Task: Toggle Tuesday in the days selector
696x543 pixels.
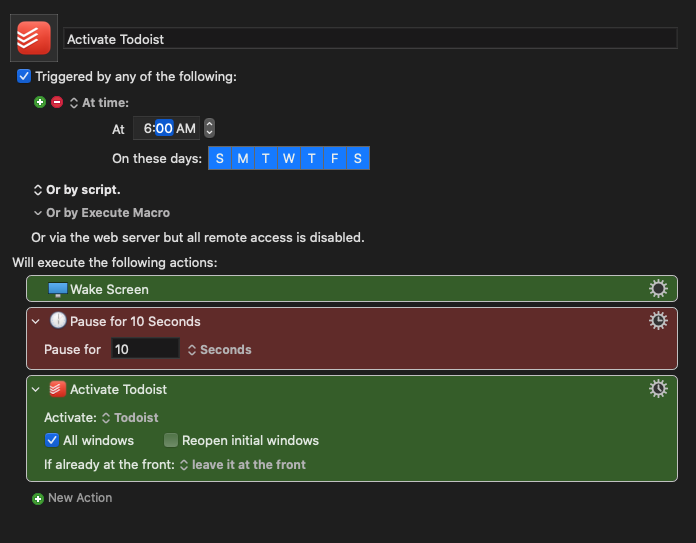Action: (x=266, y=158)
